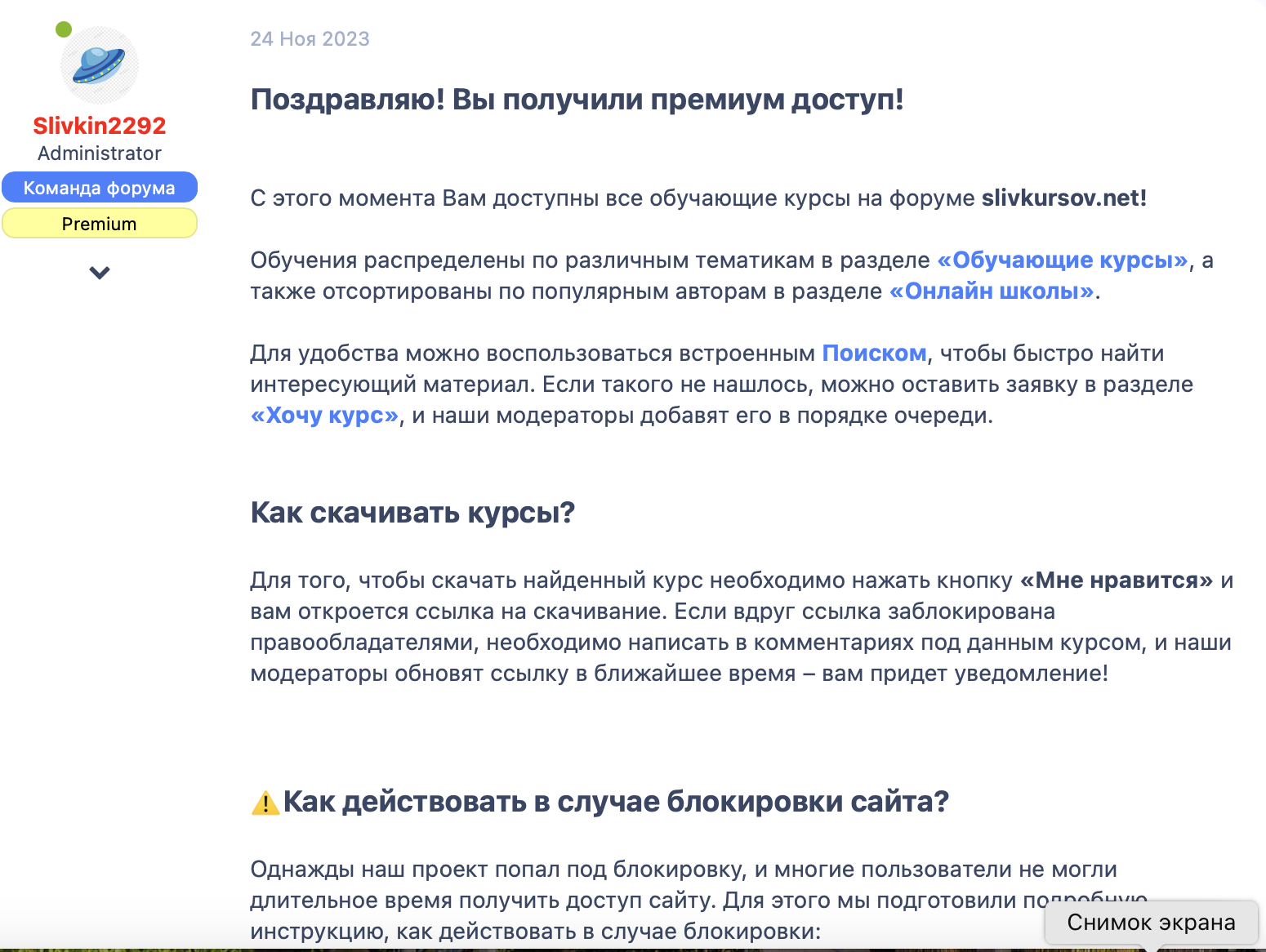Click the yellow Premium badge
This screenshot has height=952, width=1266.
100,224
